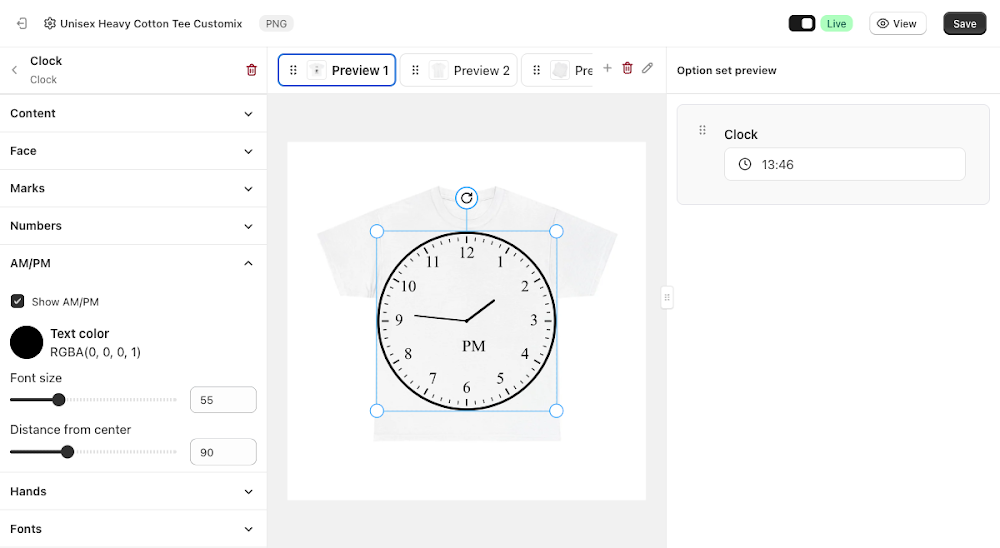Open product settings gear icon
The height and width of the screenshot is (548, 1000).
50,24
